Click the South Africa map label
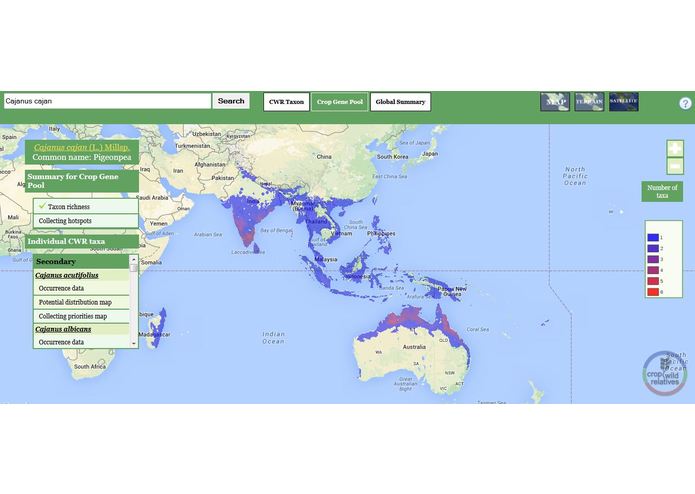Image resolution: width=695 pixels, height=494 pixels. [x=90, y=366]
